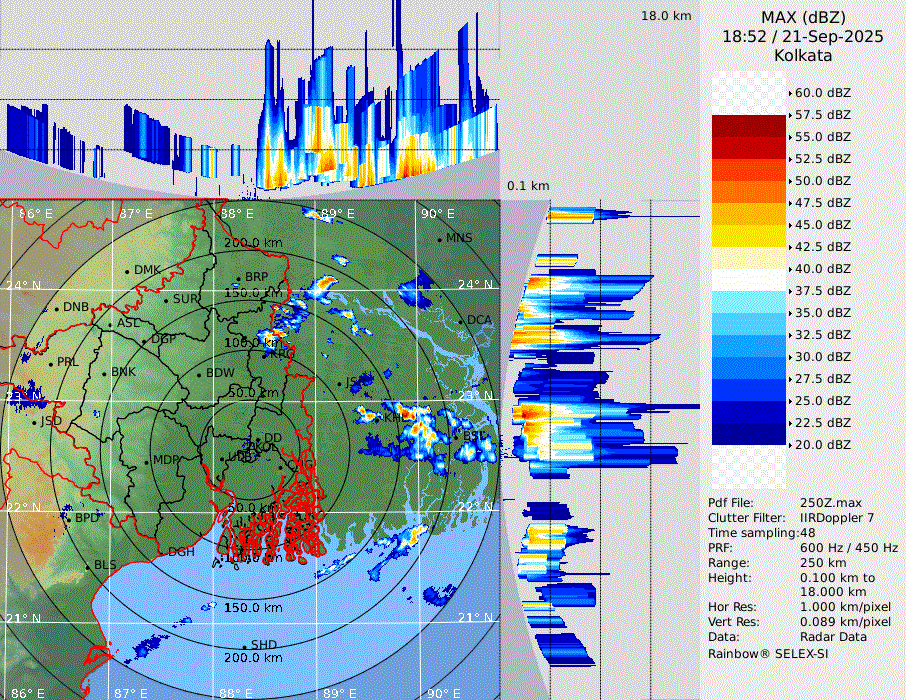Click the MAX (dBZ) title text
This screenshot has width=906, height=700.
point(803,17)
